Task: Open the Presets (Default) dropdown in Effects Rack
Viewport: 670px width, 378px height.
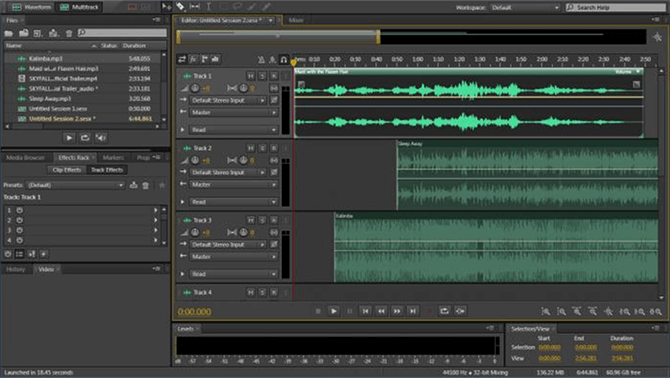Action: tap(76, 185)
